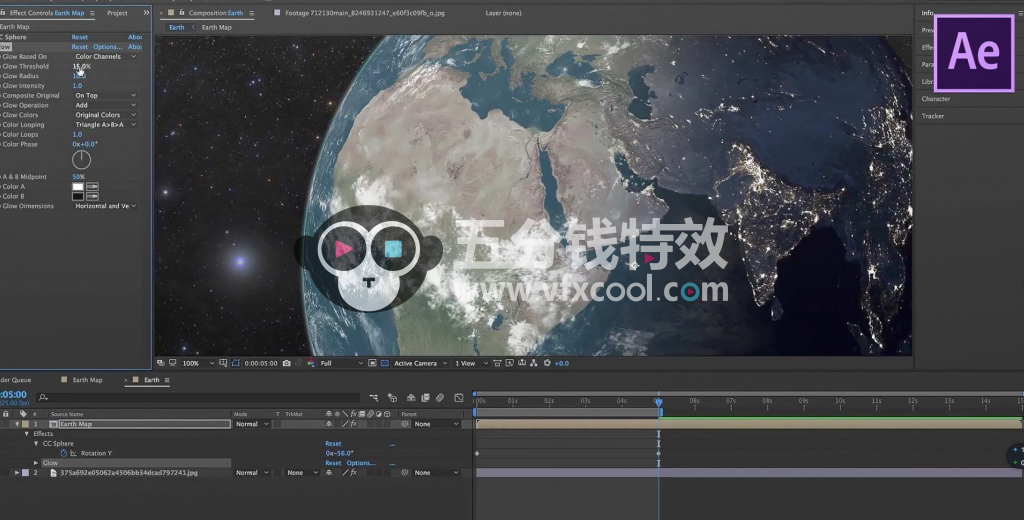1024x520 pixels.
Task: Open the graph editor icon in timeline
Action: click(x=458, y=398)
